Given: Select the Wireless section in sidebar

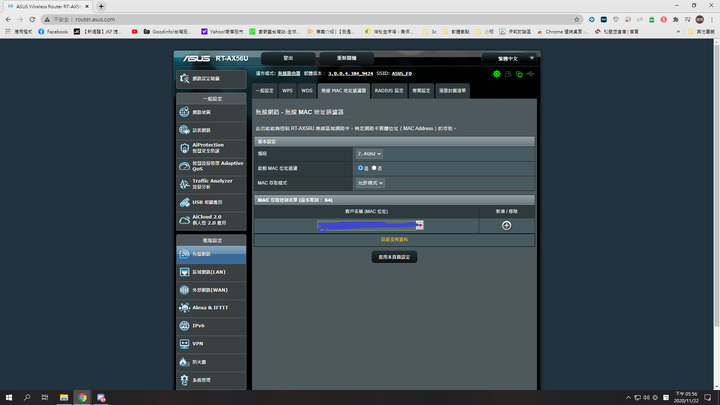Looking at the screenshot, I should point(211,254).
